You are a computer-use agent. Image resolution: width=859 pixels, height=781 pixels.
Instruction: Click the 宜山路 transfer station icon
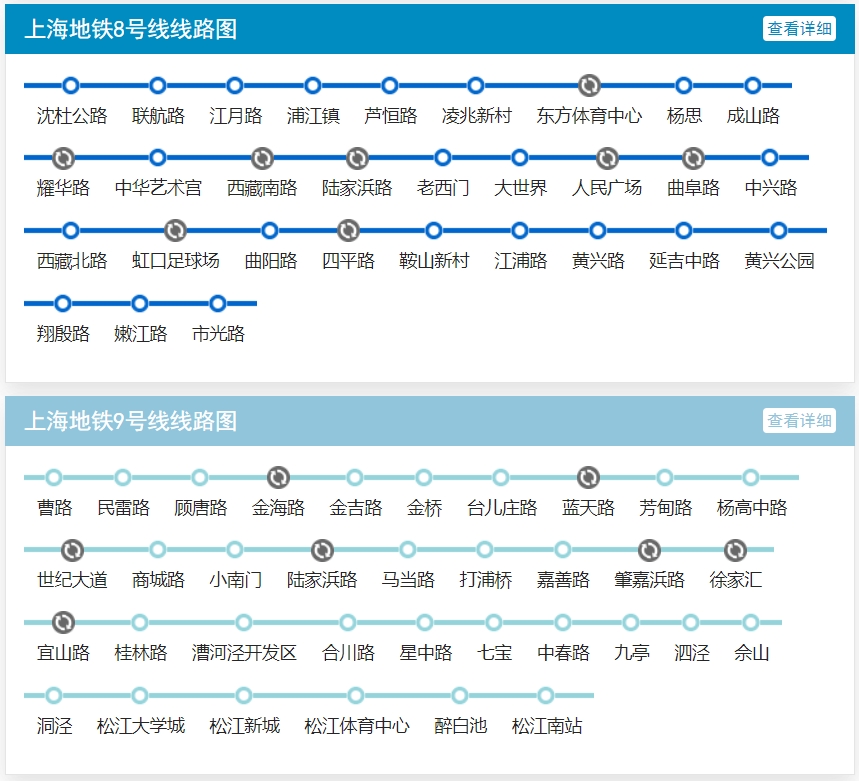63,623
